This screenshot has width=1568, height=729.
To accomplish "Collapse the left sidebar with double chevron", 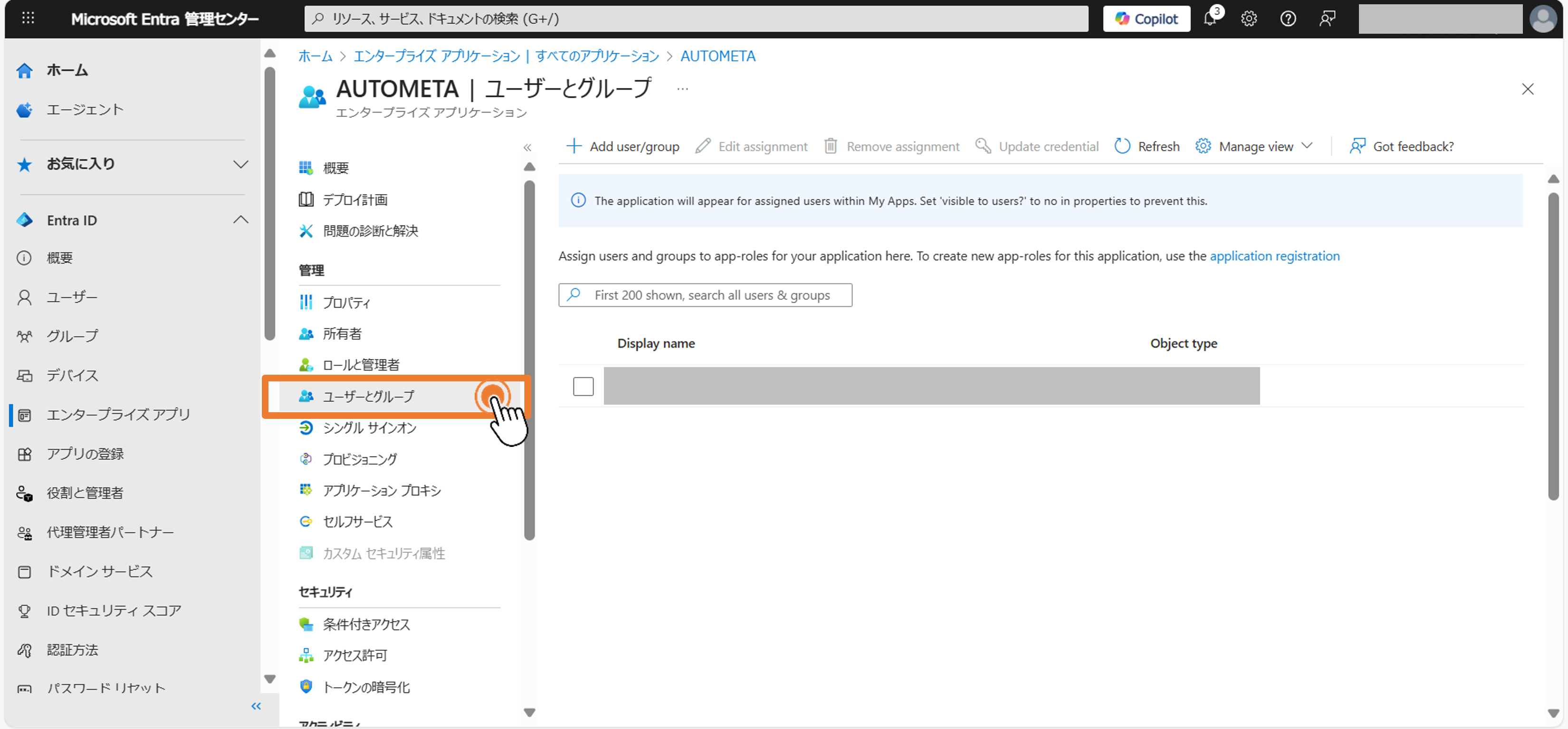I will click(x=256, y=706).
